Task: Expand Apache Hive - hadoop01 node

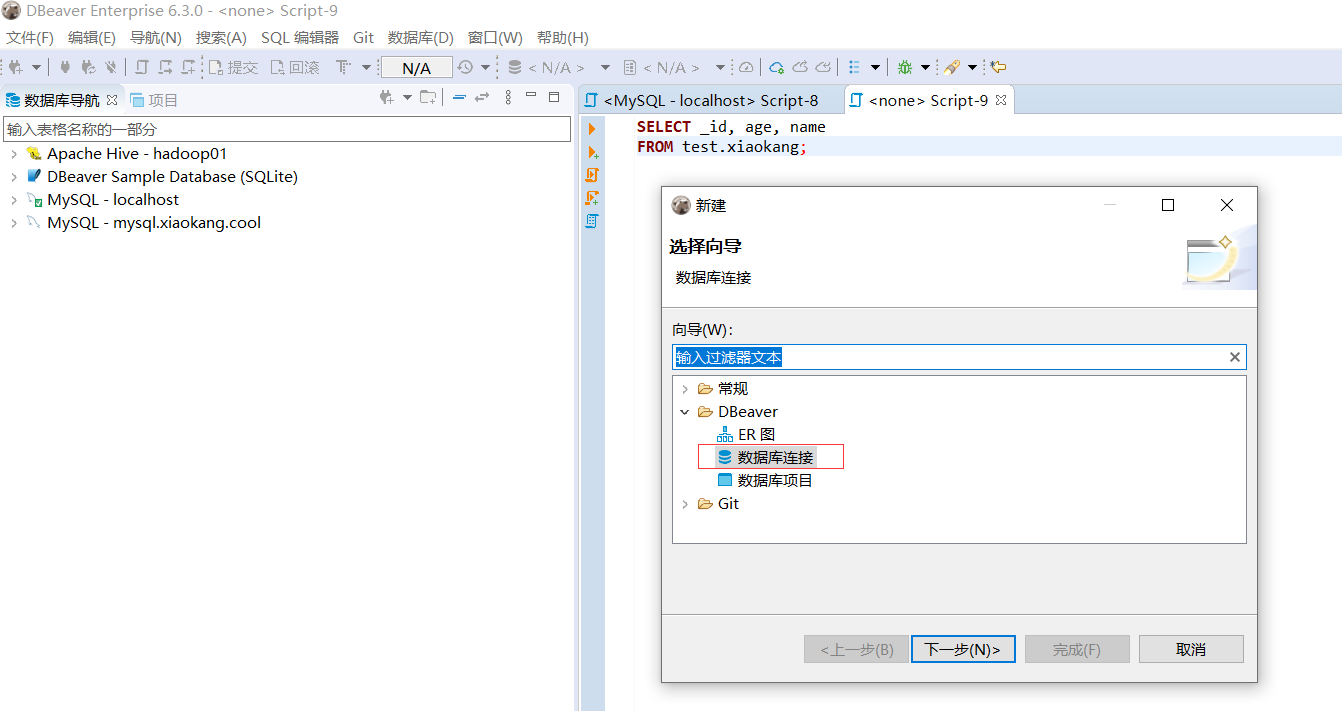Action: [13, 154]
